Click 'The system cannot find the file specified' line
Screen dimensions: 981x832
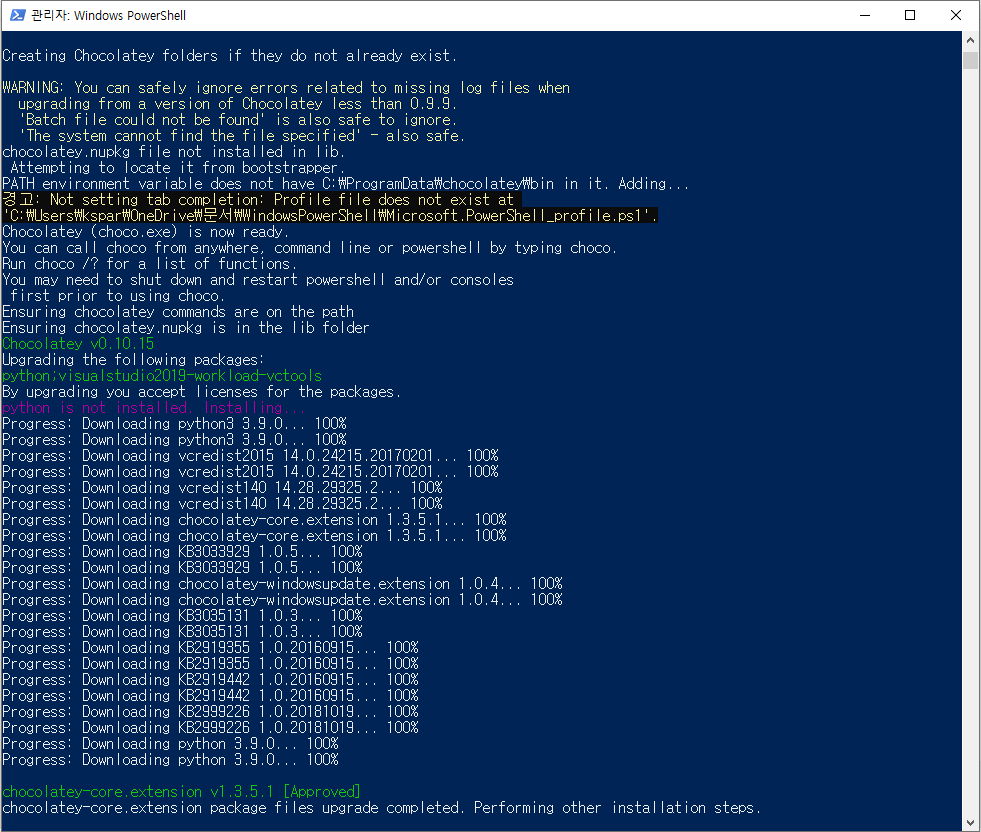click(241, 136)
